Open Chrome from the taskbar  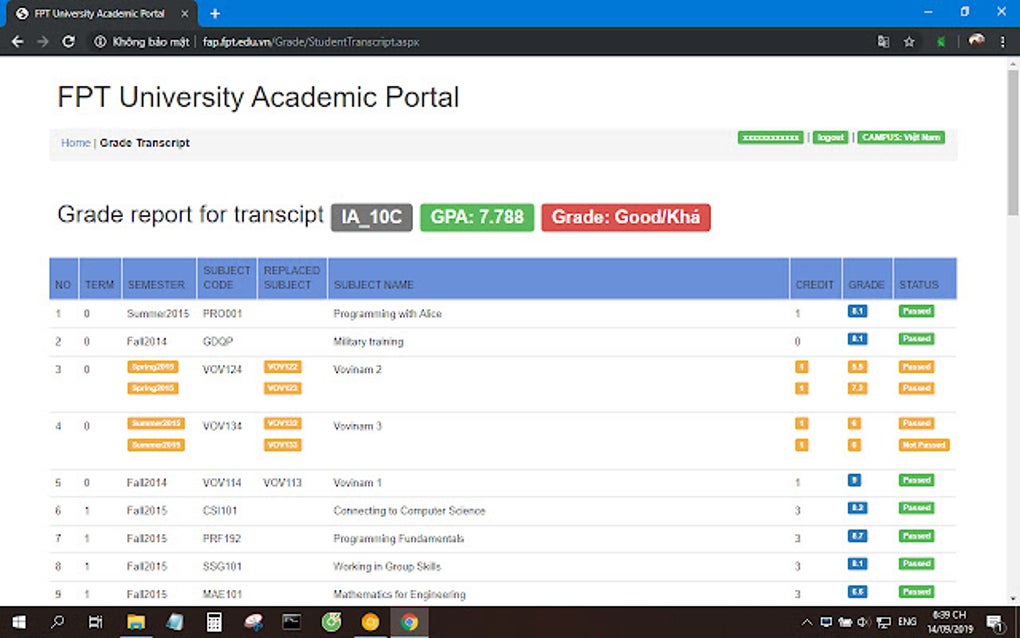tap(407, 621)
